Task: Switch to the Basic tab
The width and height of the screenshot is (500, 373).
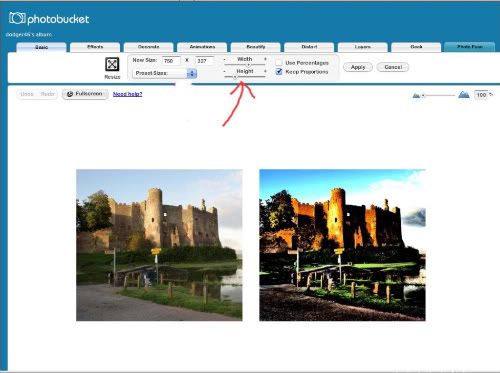Action: point(41,47)
